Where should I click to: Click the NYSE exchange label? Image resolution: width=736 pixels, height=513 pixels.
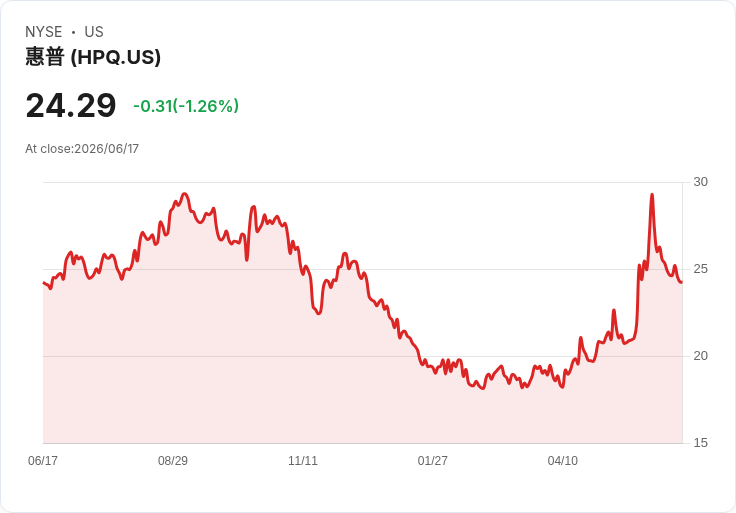tap(44, 32)
